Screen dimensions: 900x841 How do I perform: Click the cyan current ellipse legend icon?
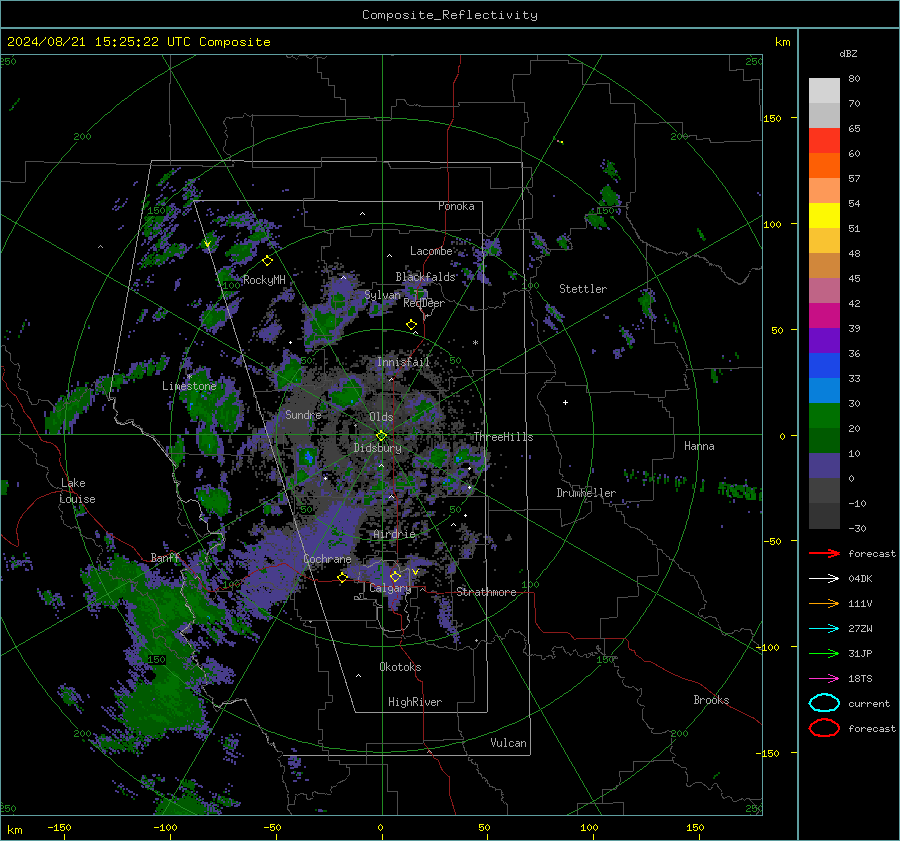(x=824, y=703)
